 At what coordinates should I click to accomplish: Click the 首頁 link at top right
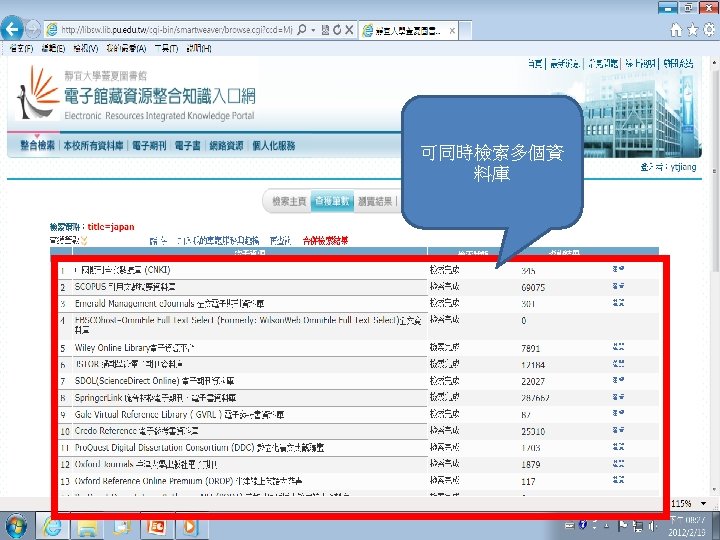(x=534, y=64)
